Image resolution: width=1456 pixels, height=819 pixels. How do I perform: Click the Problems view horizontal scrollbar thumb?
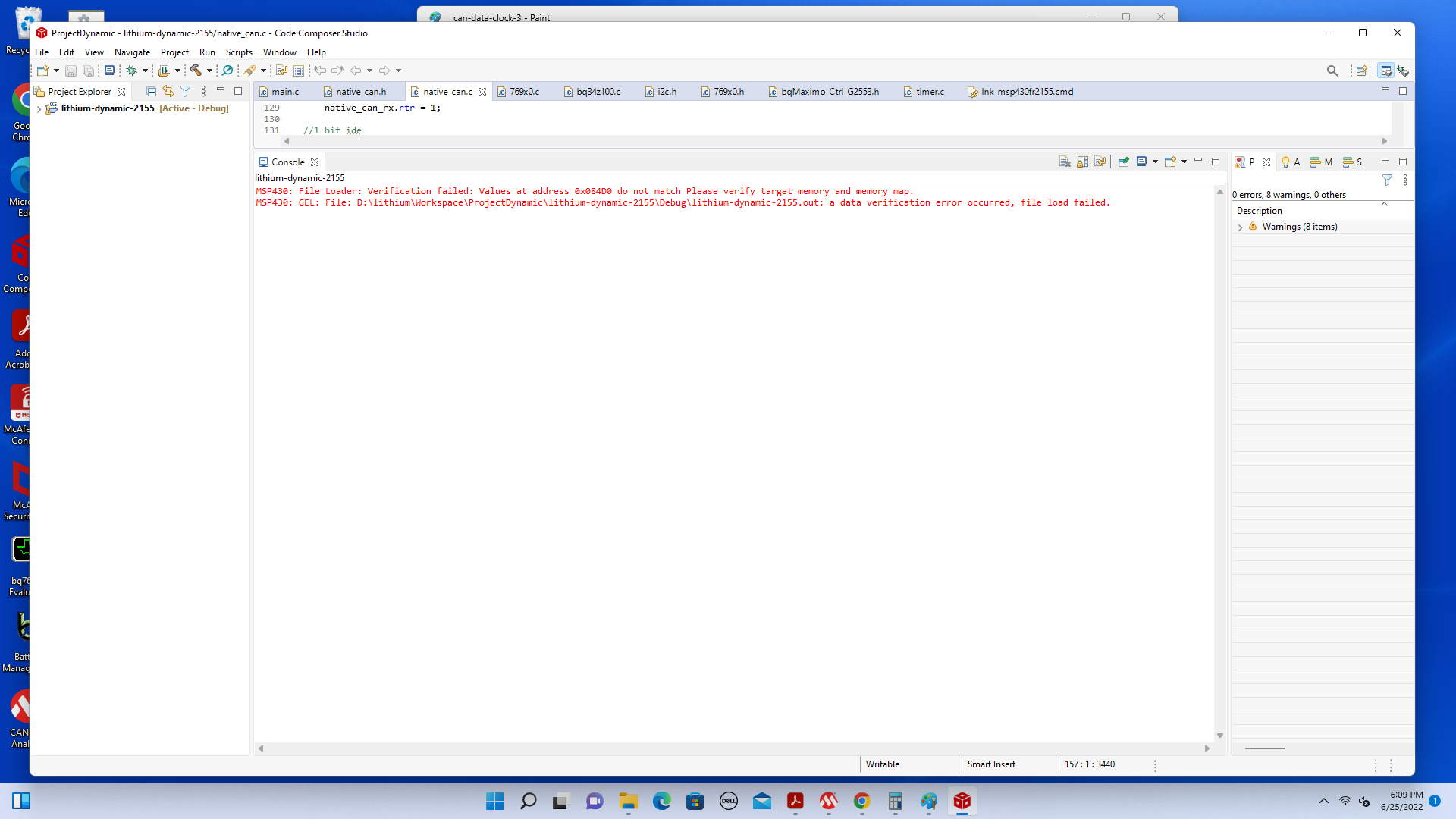[x=1265, y=748]
